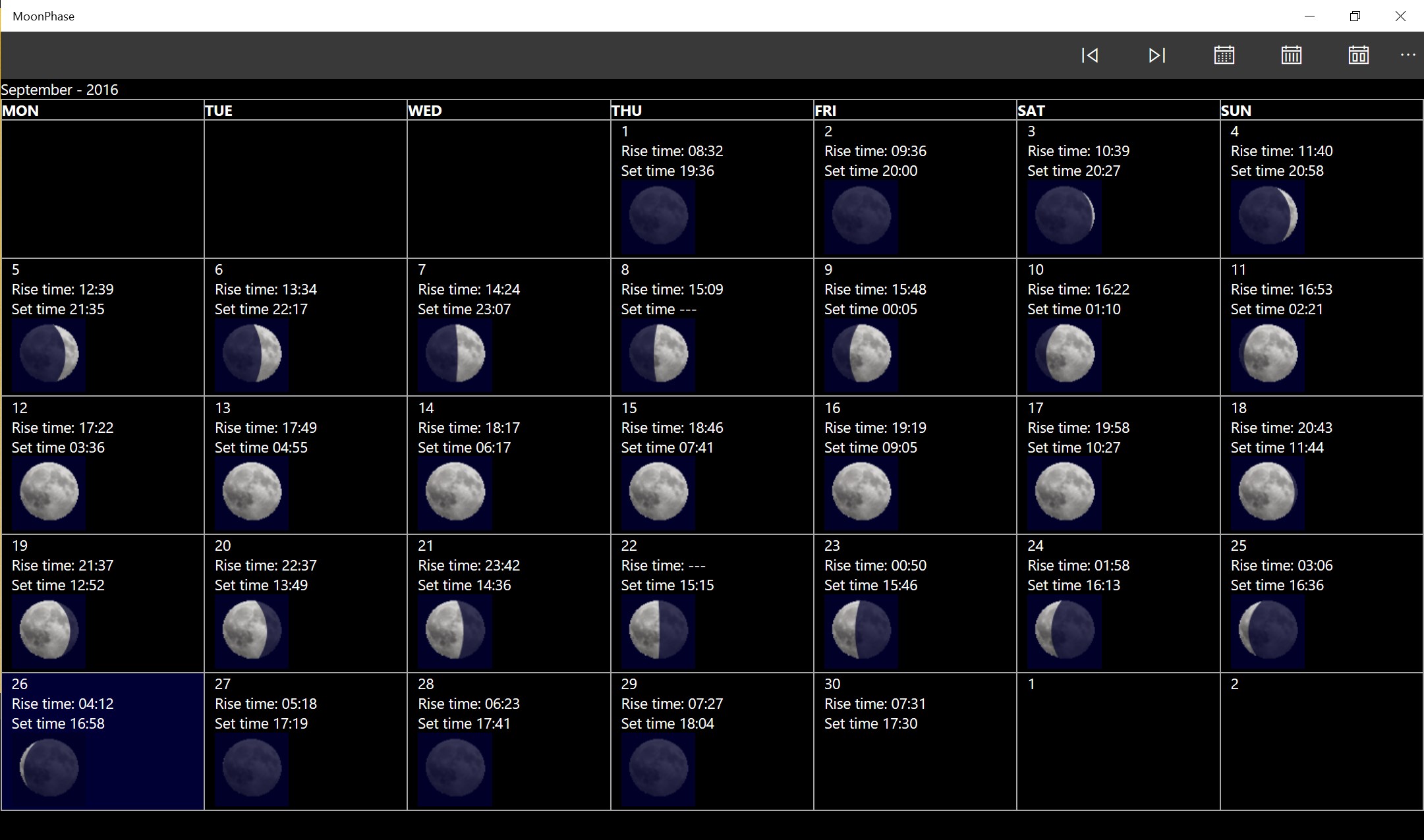The image size is (1424, 840).
Task: Switch to the month calendar view
Action: [x=1224, y=55]
